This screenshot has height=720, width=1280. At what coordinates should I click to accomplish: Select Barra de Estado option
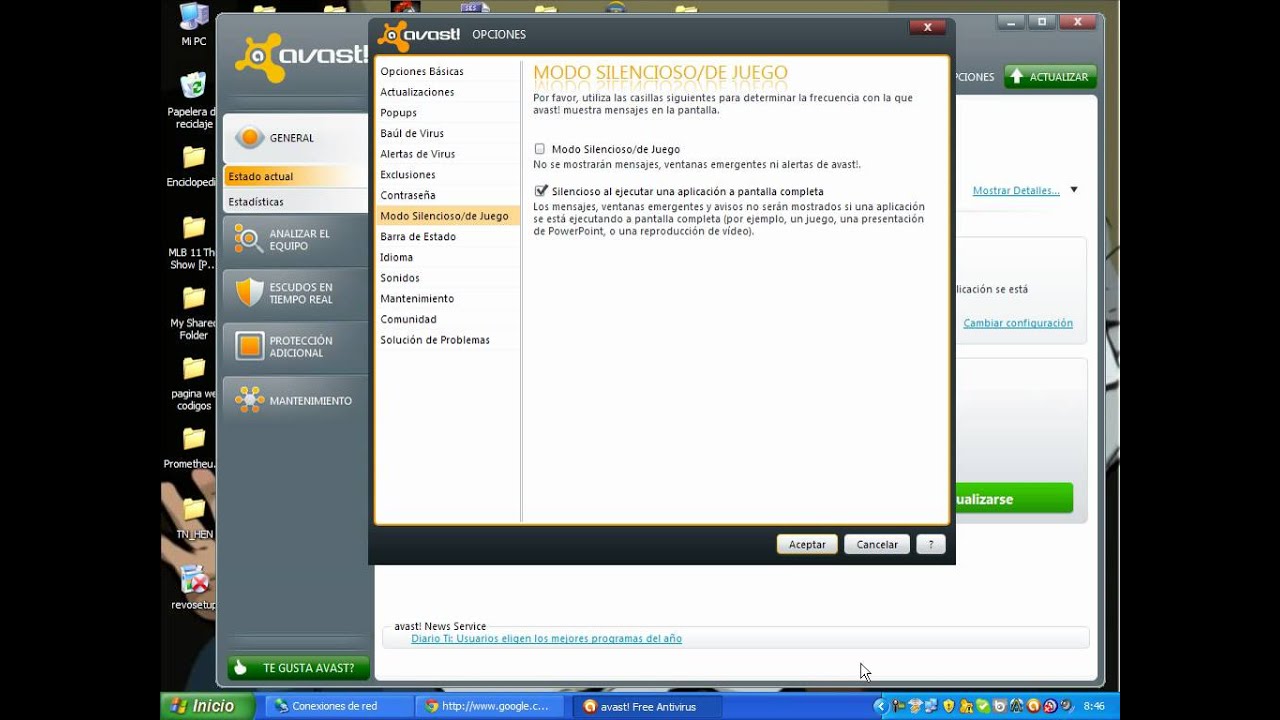coord(448,237)
